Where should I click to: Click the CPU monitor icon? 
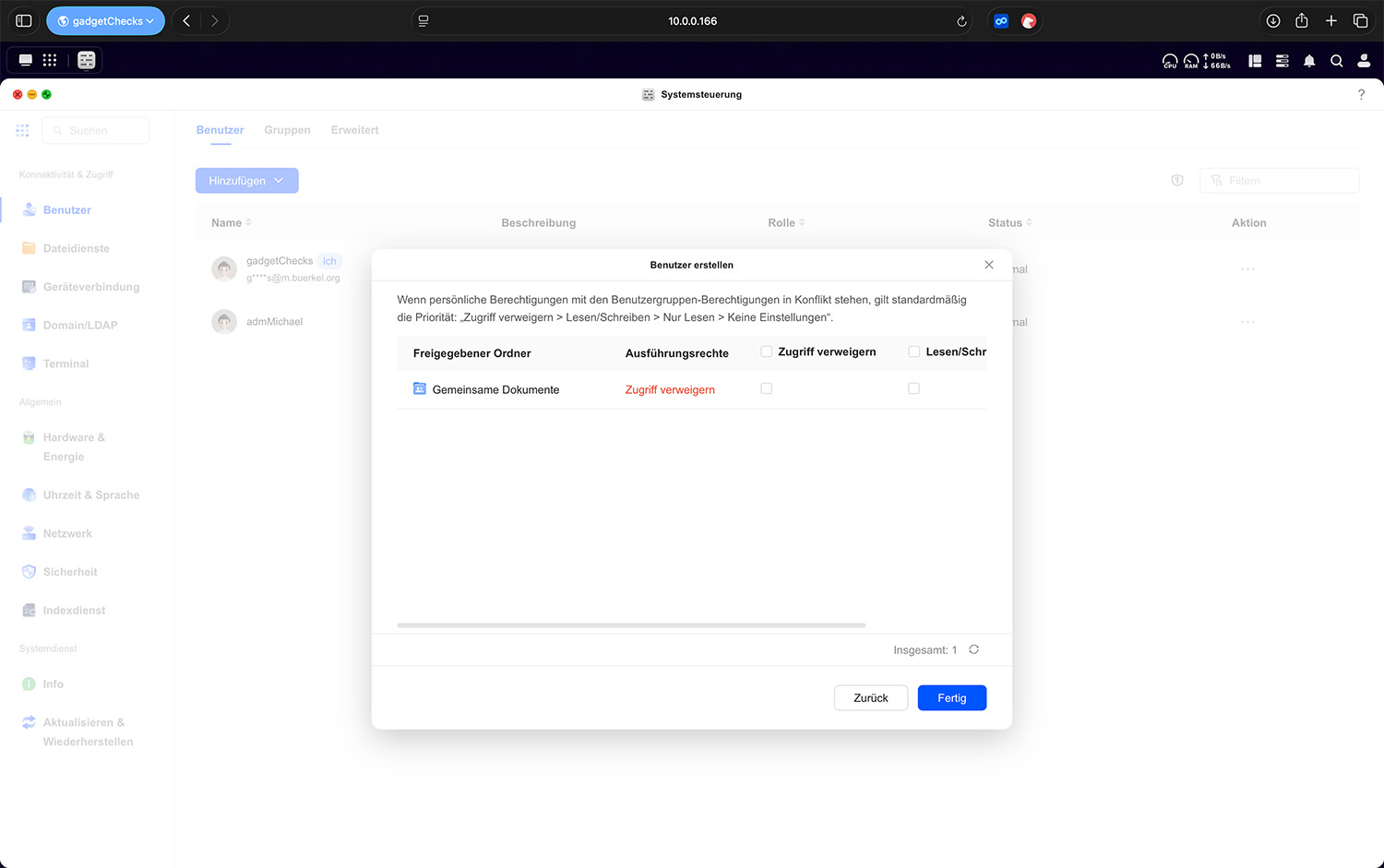(1169, 61)
